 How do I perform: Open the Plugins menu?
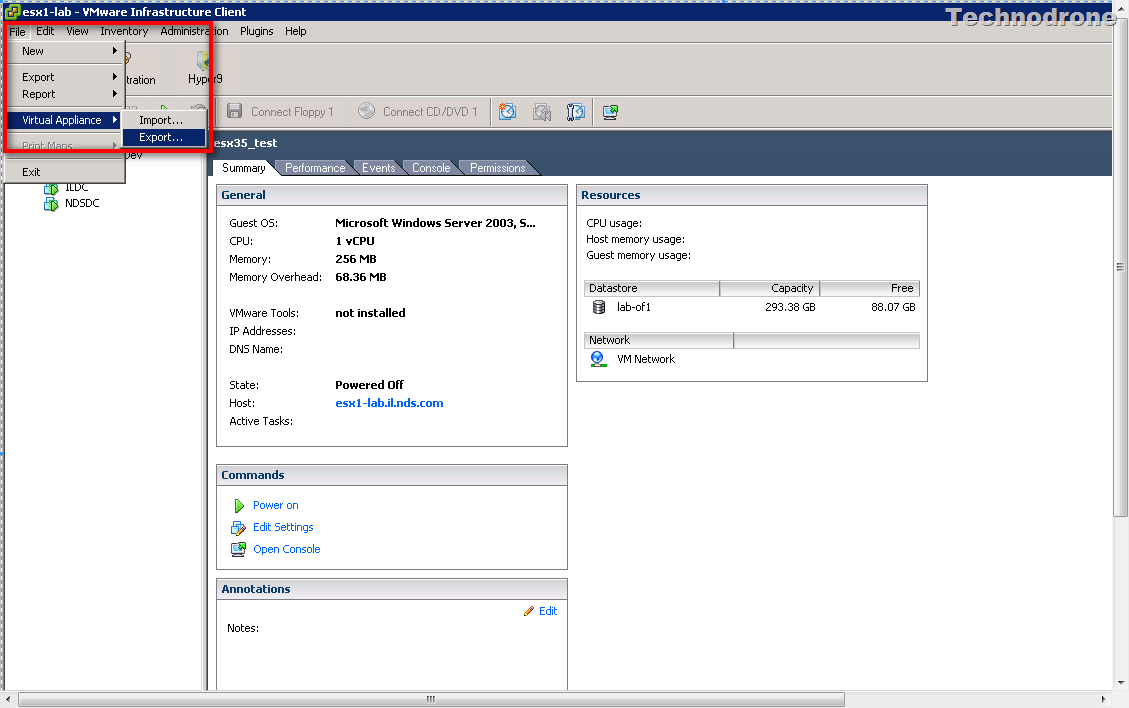coord(256,31)
